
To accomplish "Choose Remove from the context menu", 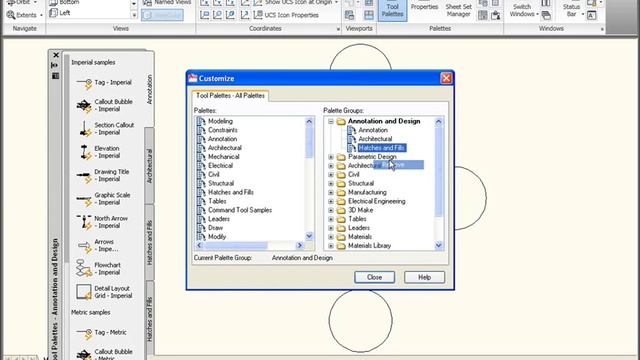I will [x=398, y=165].
